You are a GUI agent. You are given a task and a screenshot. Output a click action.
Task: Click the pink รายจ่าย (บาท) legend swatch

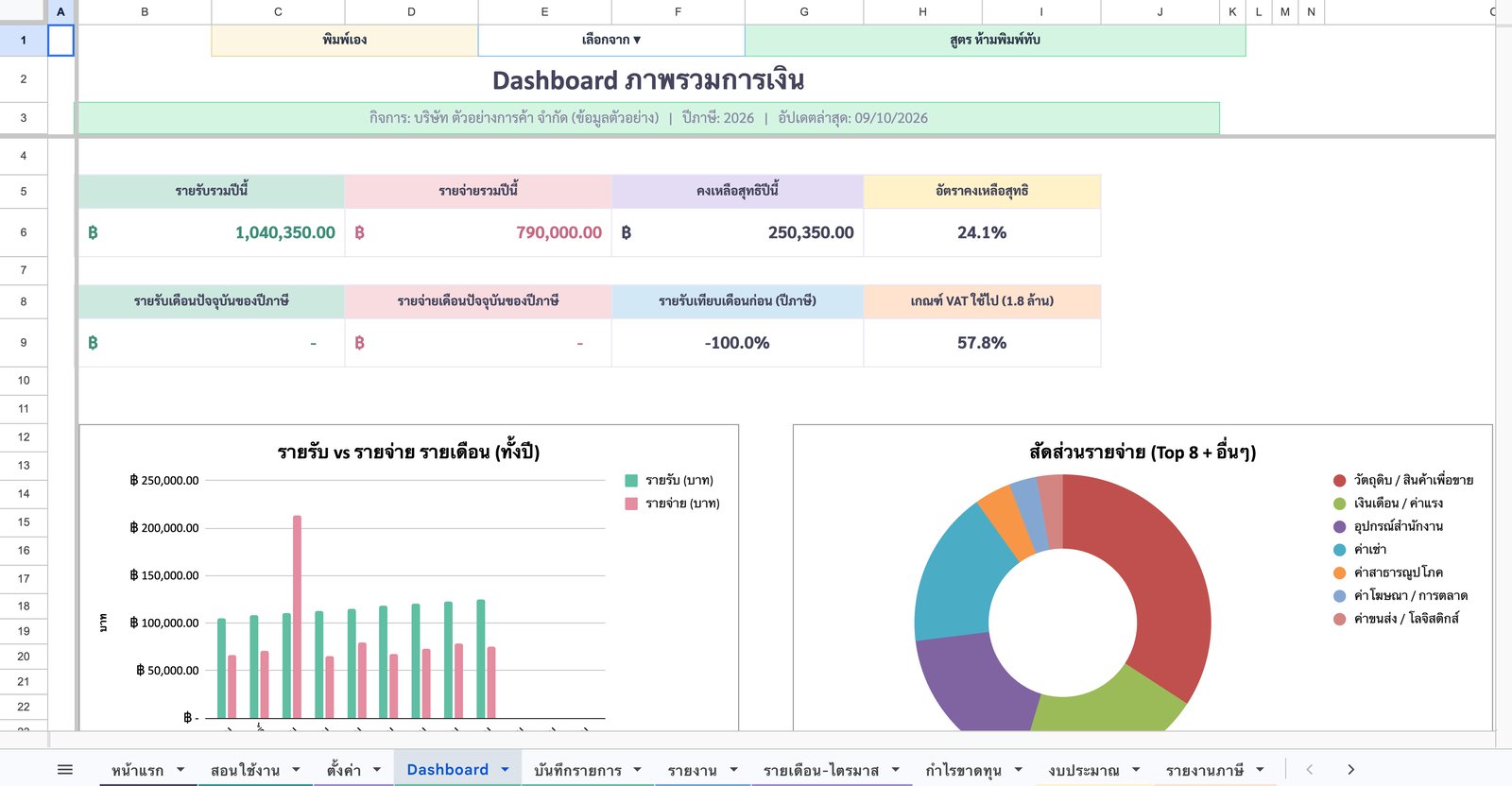[x=631, y=504]
